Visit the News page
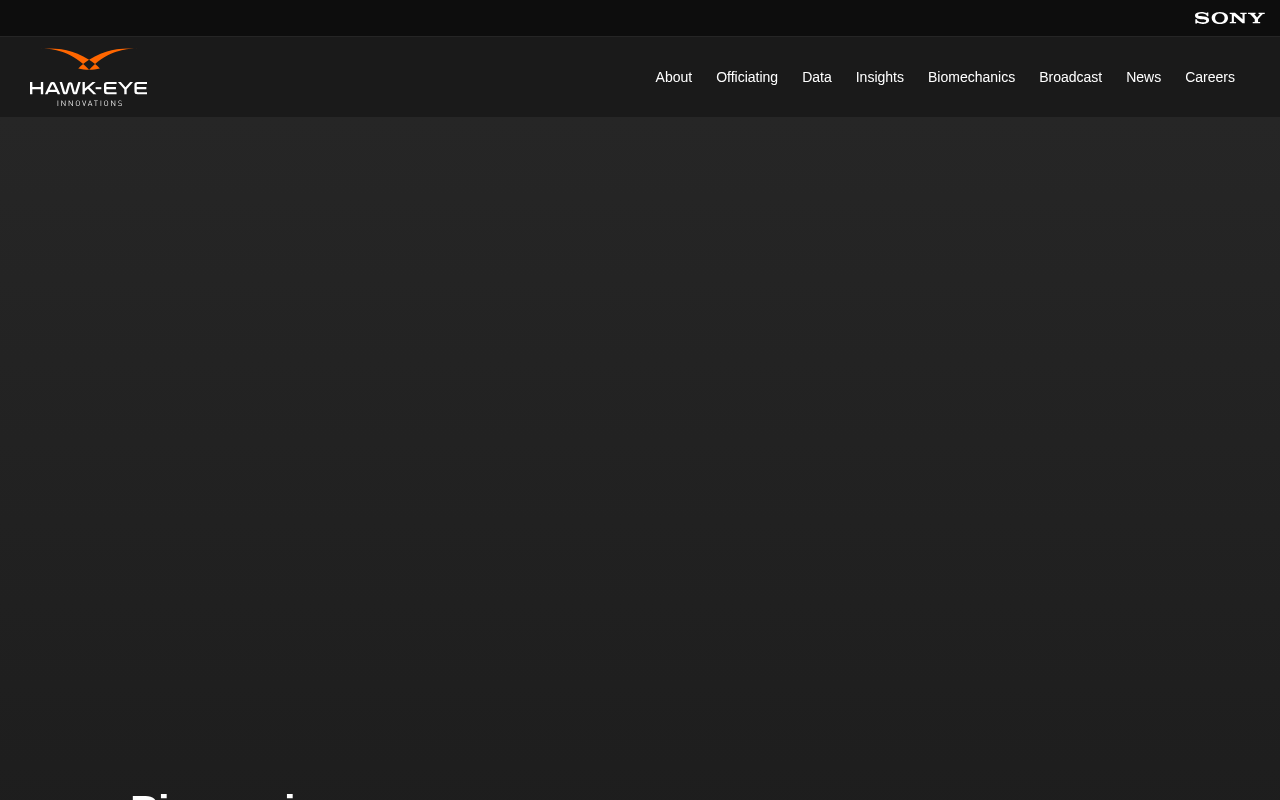 pos(1143,77)
